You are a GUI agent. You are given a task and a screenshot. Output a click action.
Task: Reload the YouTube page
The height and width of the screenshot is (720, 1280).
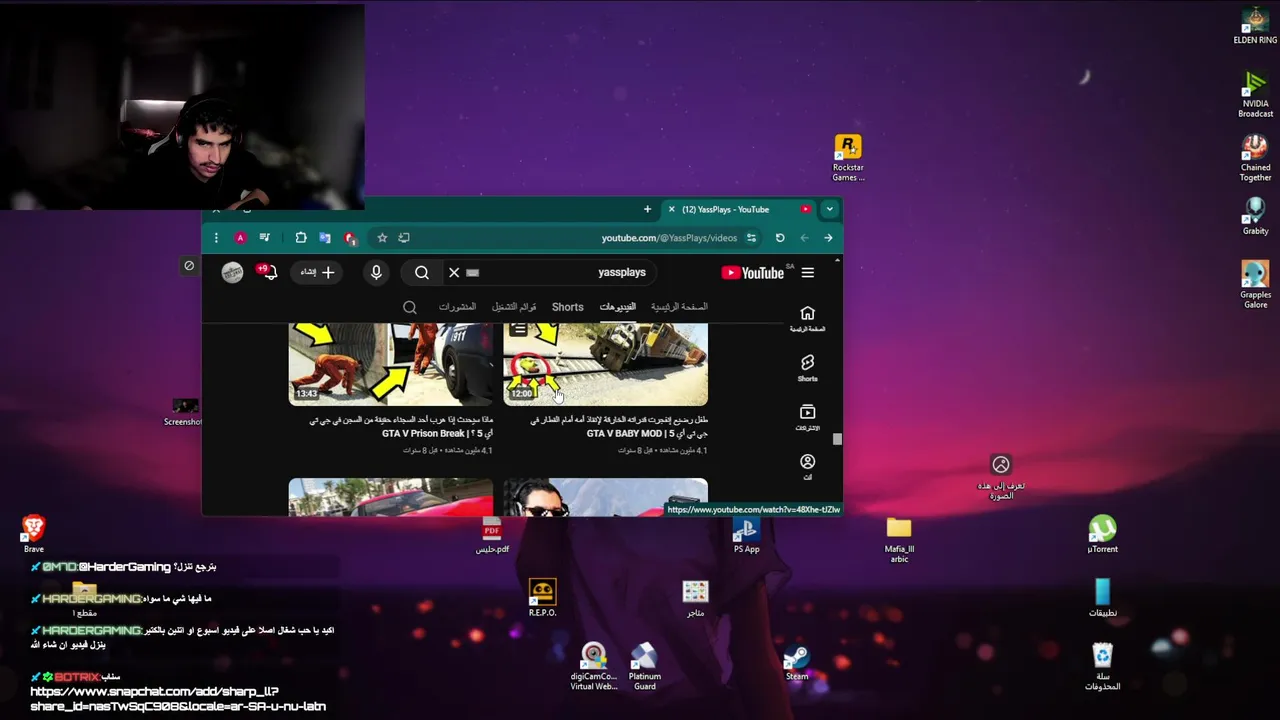point(780,238)
